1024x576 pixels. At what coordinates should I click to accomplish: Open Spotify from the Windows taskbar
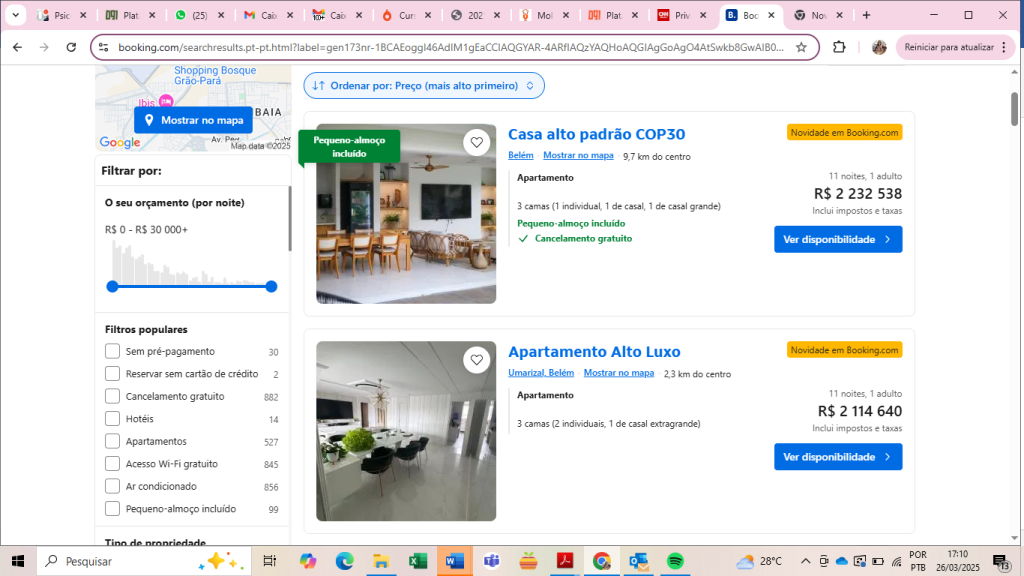(x=675, y=561)
